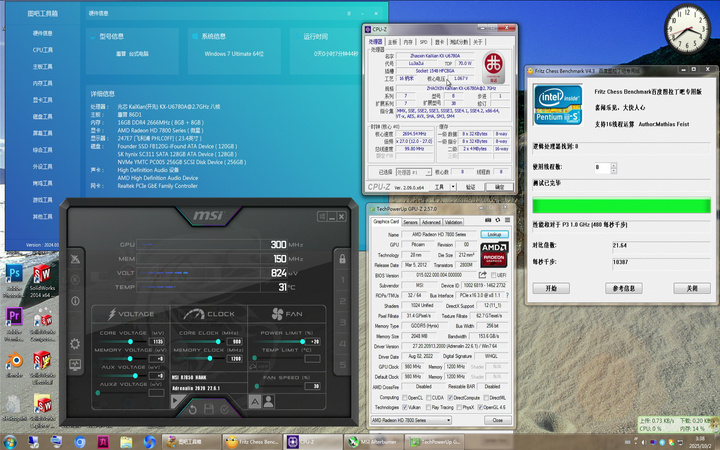Open GPU-Z hamburger menu icon

click(x=507, y=220)
